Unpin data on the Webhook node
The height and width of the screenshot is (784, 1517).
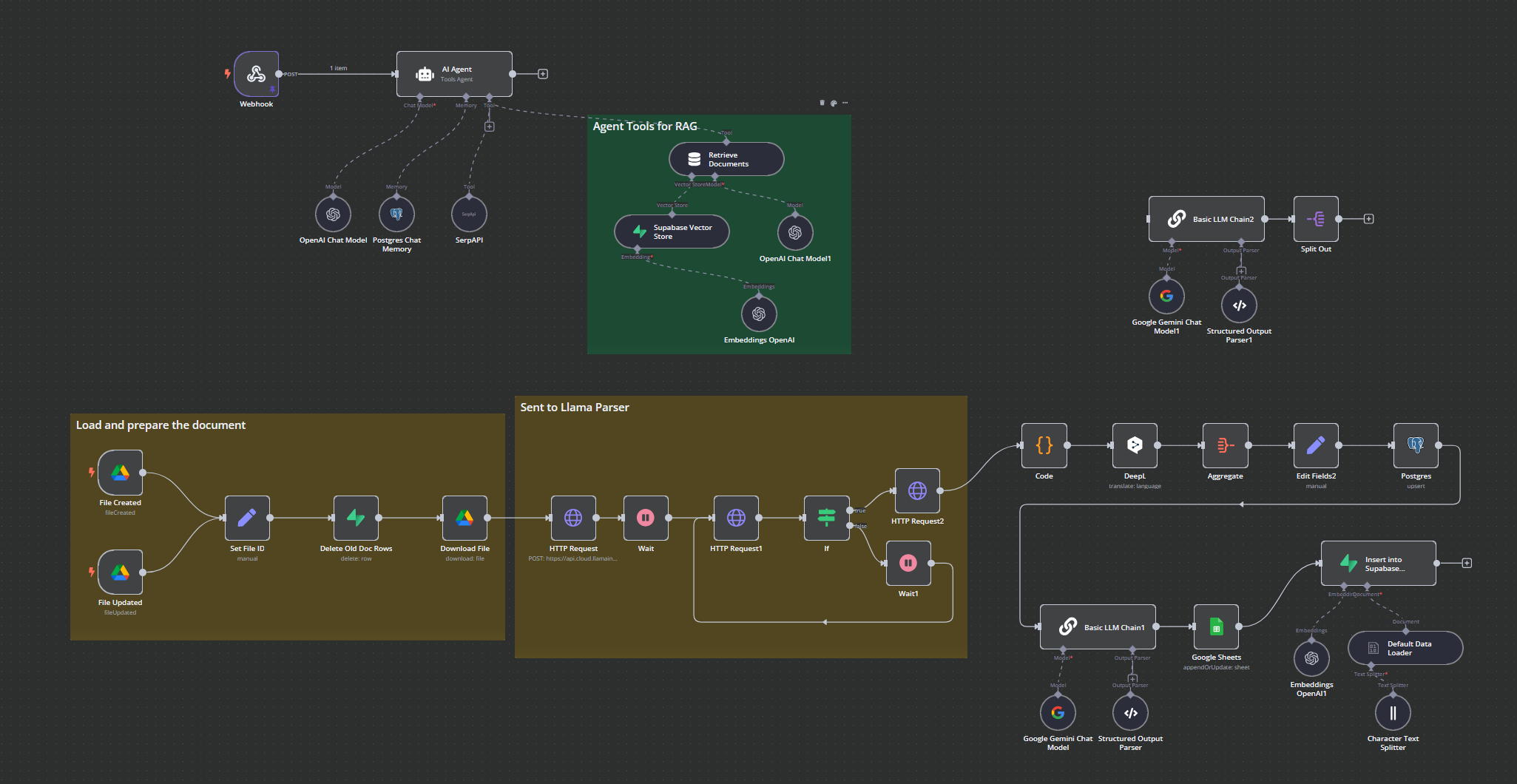coord(273,88)
